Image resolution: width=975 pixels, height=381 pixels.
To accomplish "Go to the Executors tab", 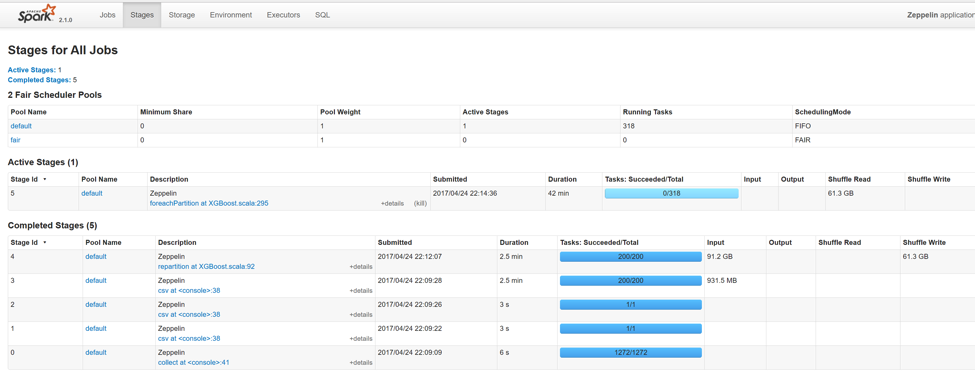I will point(283,15).
